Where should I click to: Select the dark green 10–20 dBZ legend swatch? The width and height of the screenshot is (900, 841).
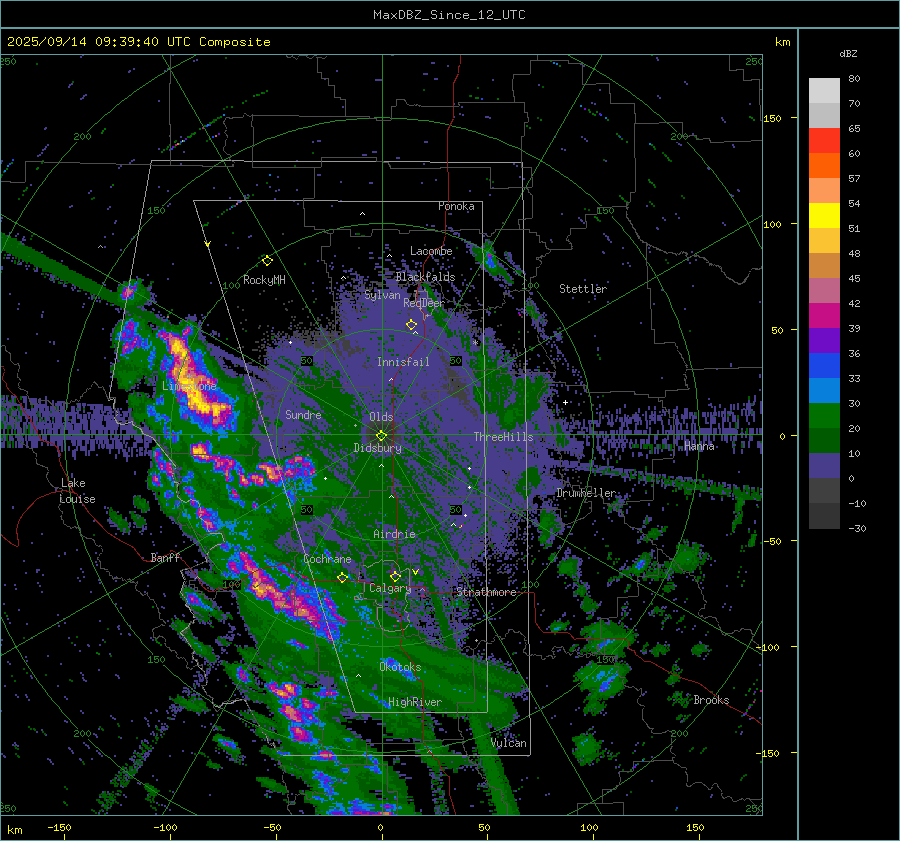824,441
